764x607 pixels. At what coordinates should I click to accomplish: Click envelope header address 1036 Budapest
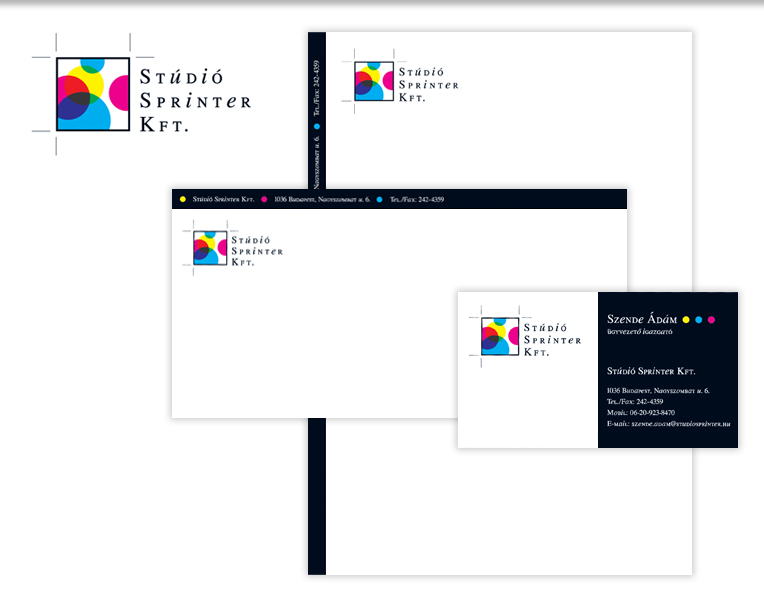click(322, 199)
